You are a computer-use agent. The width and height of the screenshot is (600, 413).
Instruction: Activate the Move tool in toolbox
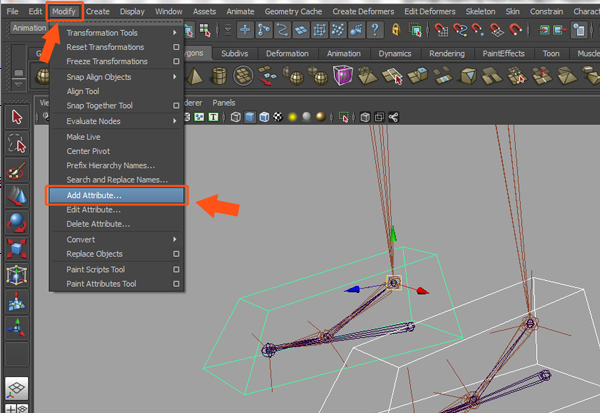tap(17, 196)
